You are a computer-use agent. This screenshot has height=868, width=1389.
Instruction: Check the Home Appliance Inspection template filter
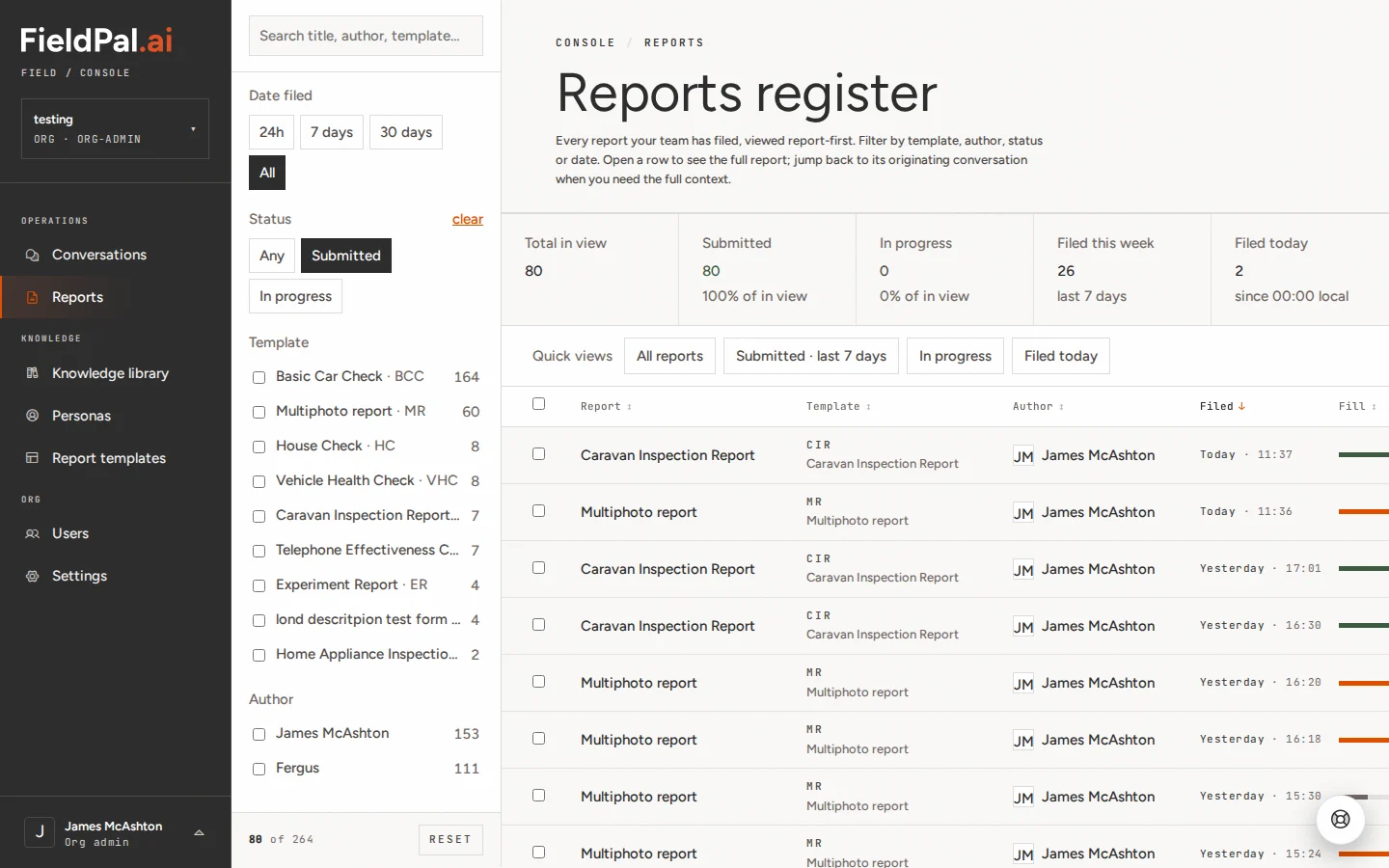(259, 655)
